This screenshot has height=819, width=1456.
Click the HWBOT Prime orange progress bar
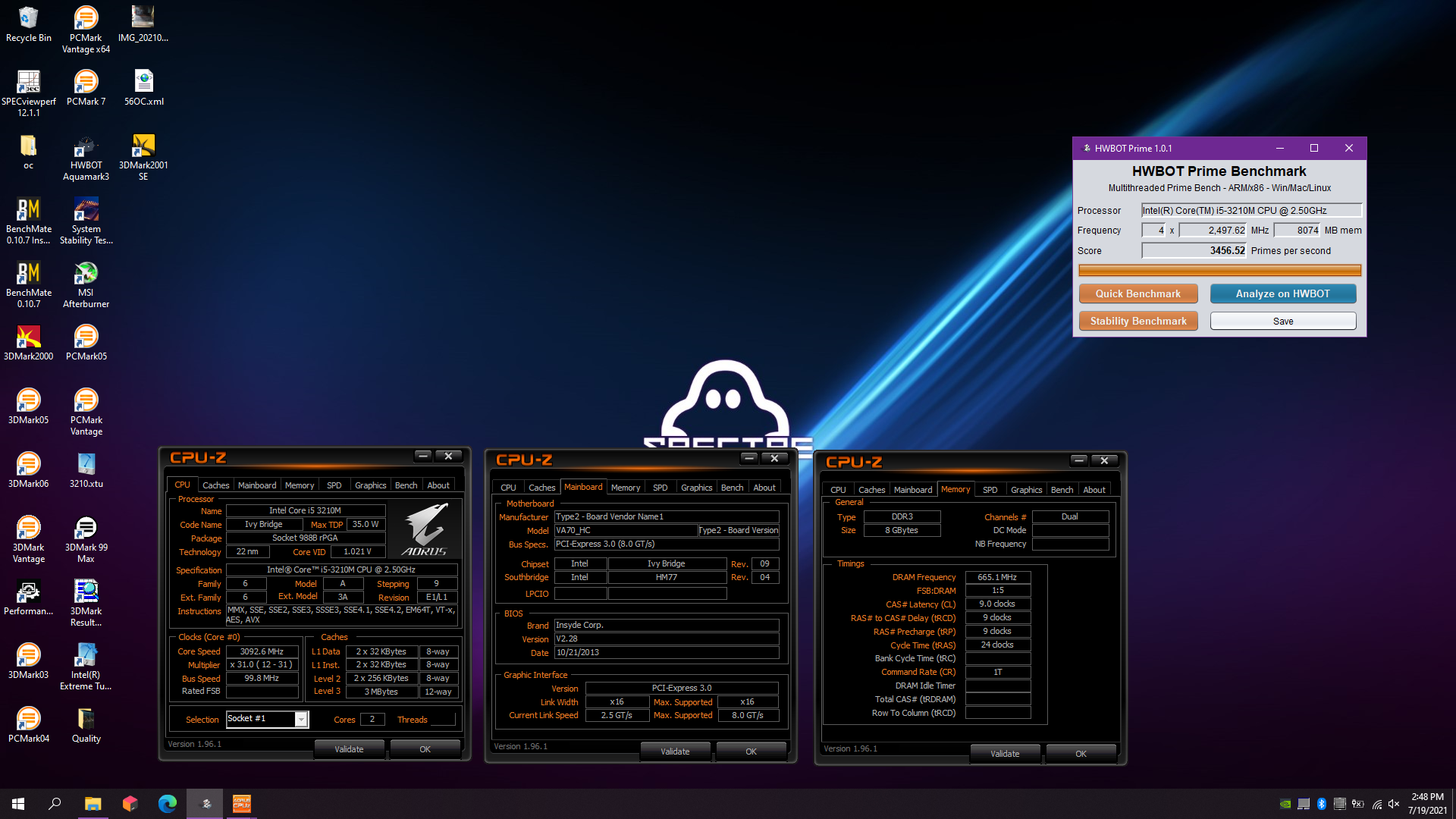click(1219, 271)
